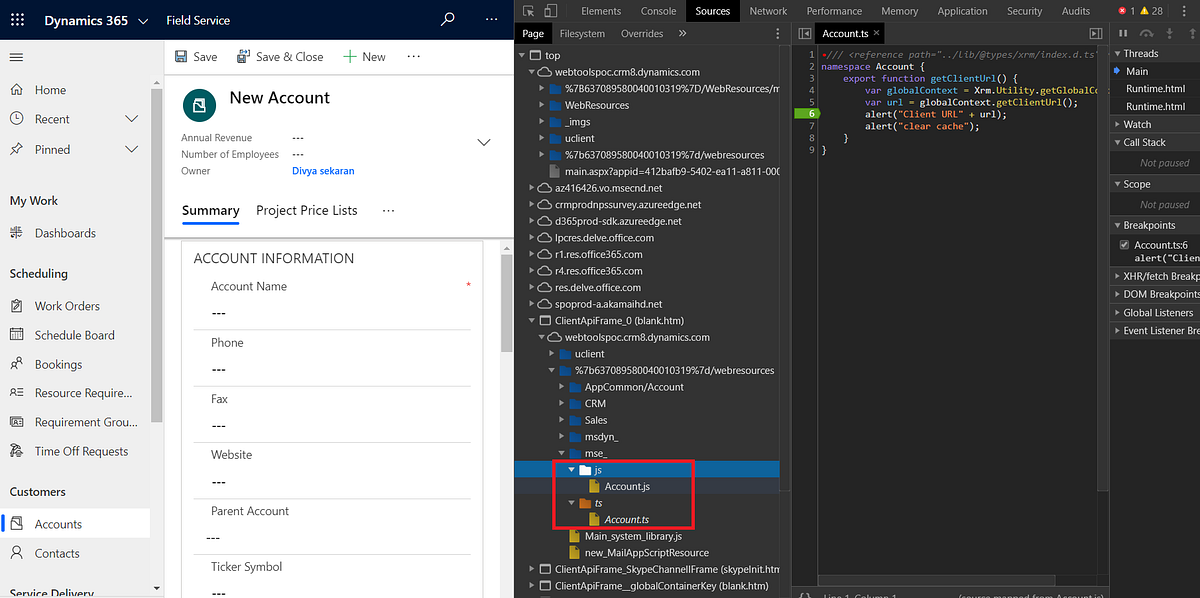Viewport: 1200px width, 598px height.
Task: Open search in the Dynamics 365 header
Action: 447,19
